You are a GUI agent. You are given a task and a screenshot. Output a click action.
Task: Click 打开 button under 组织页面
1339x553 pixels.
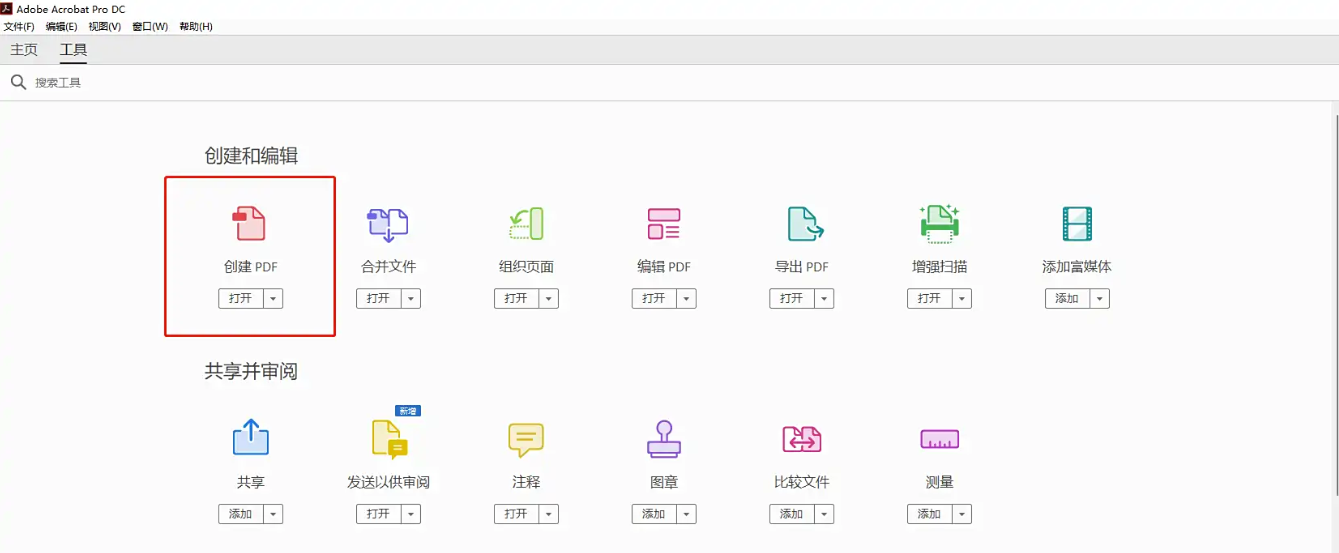[x=517, y=299]
